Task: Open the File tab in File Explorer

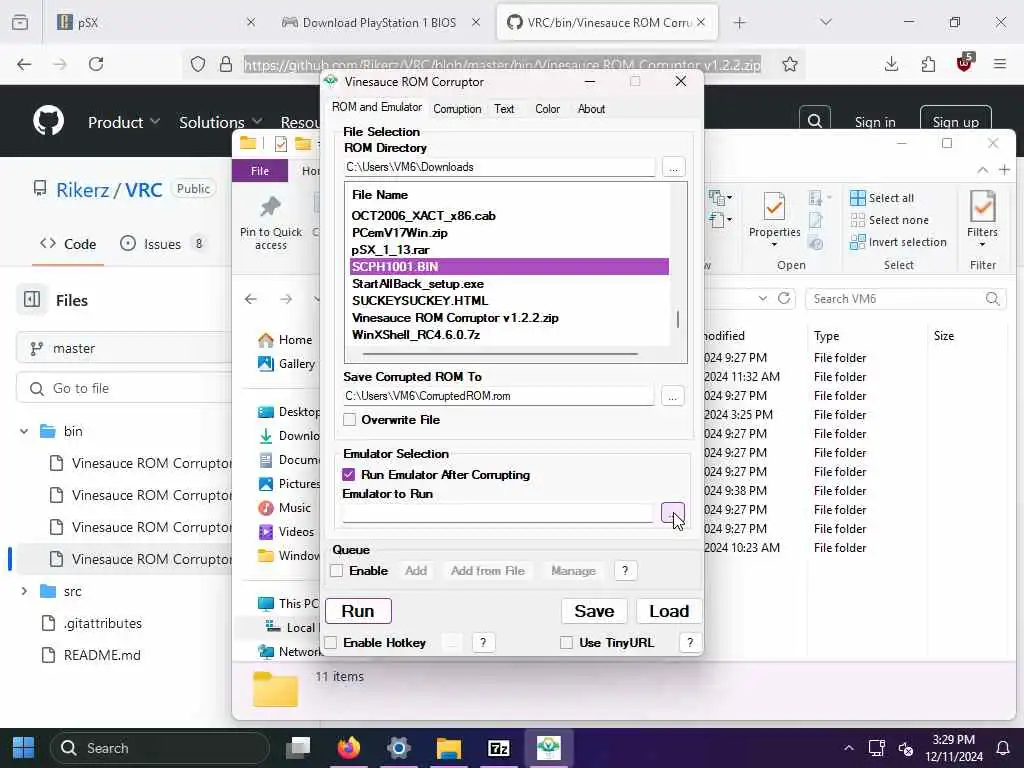Action: click(x=259, y=170)
